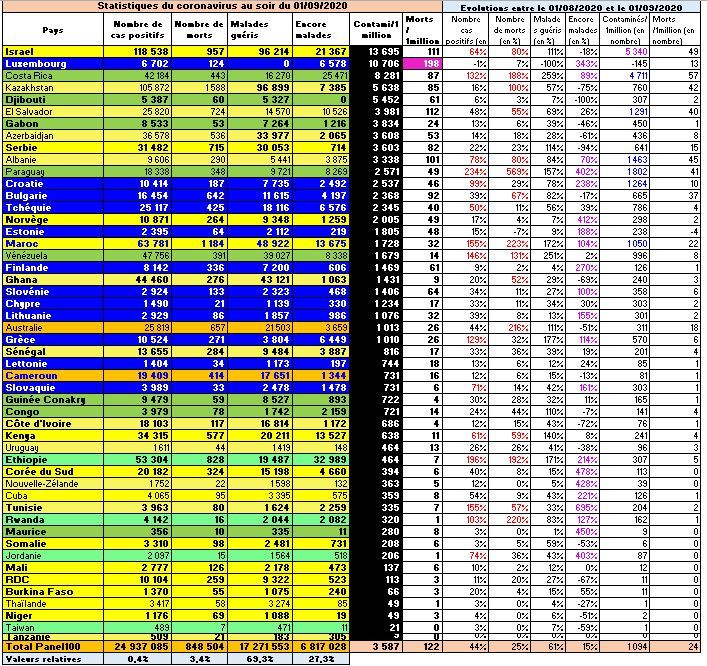The width and height of the screenshot is (707, 666).
Task: Select the Gabon country cell
Action: pyautogui.click(x=53, y=124)
